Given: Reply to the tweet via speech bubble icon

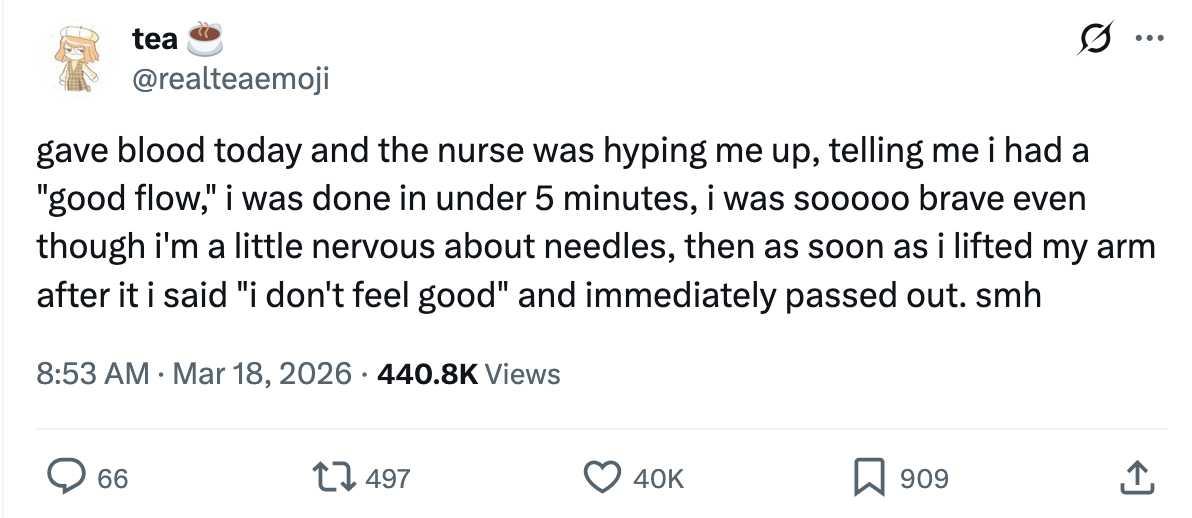Looking at the screenshot, I should coord(66,478).
